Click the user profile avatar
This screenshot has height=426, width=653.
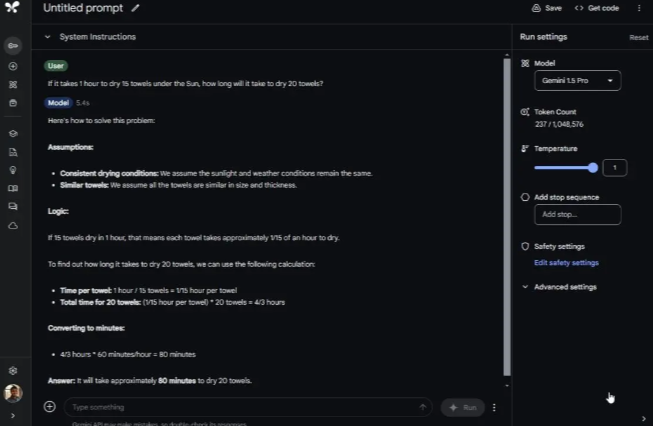pyautogui.click(x=13, y=393)
